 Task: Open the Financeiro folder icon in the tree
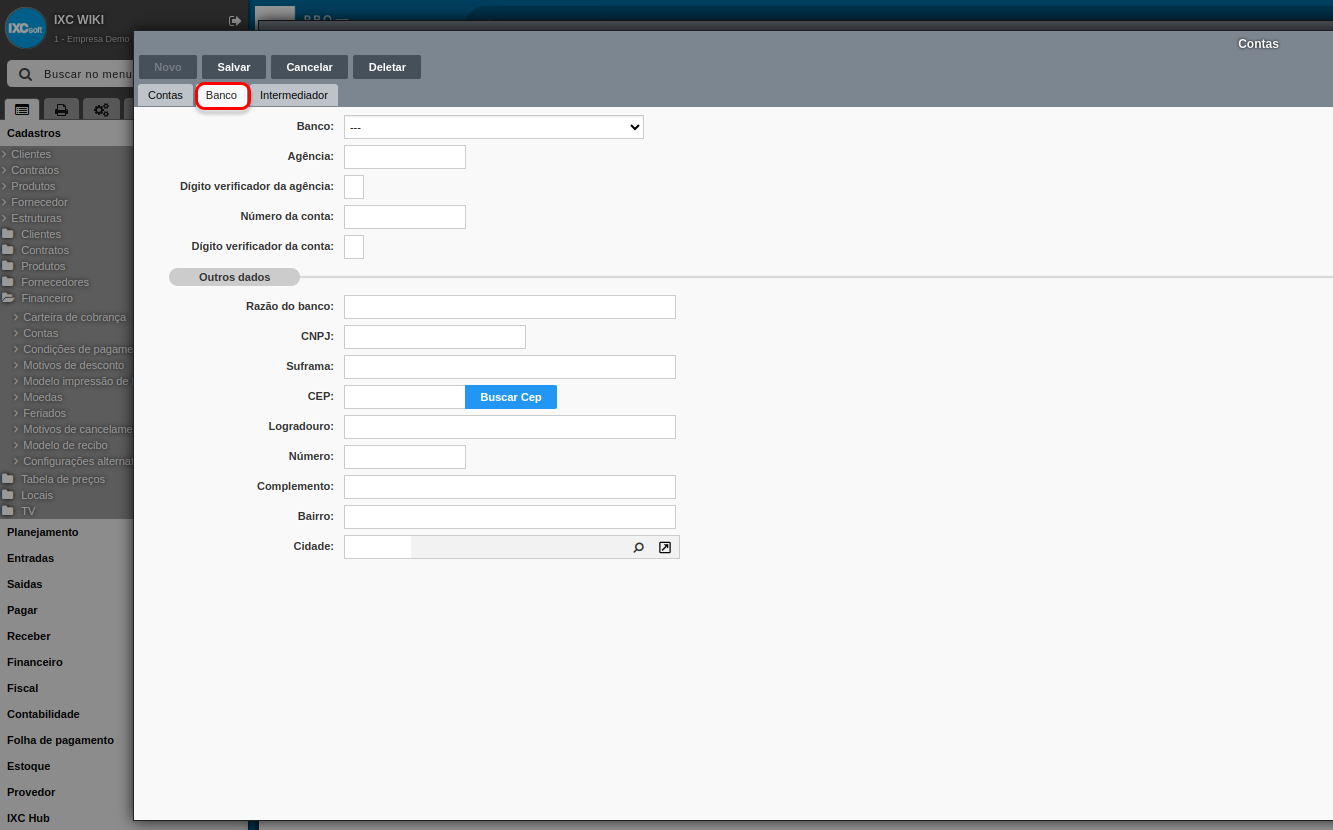click(8, 298)
